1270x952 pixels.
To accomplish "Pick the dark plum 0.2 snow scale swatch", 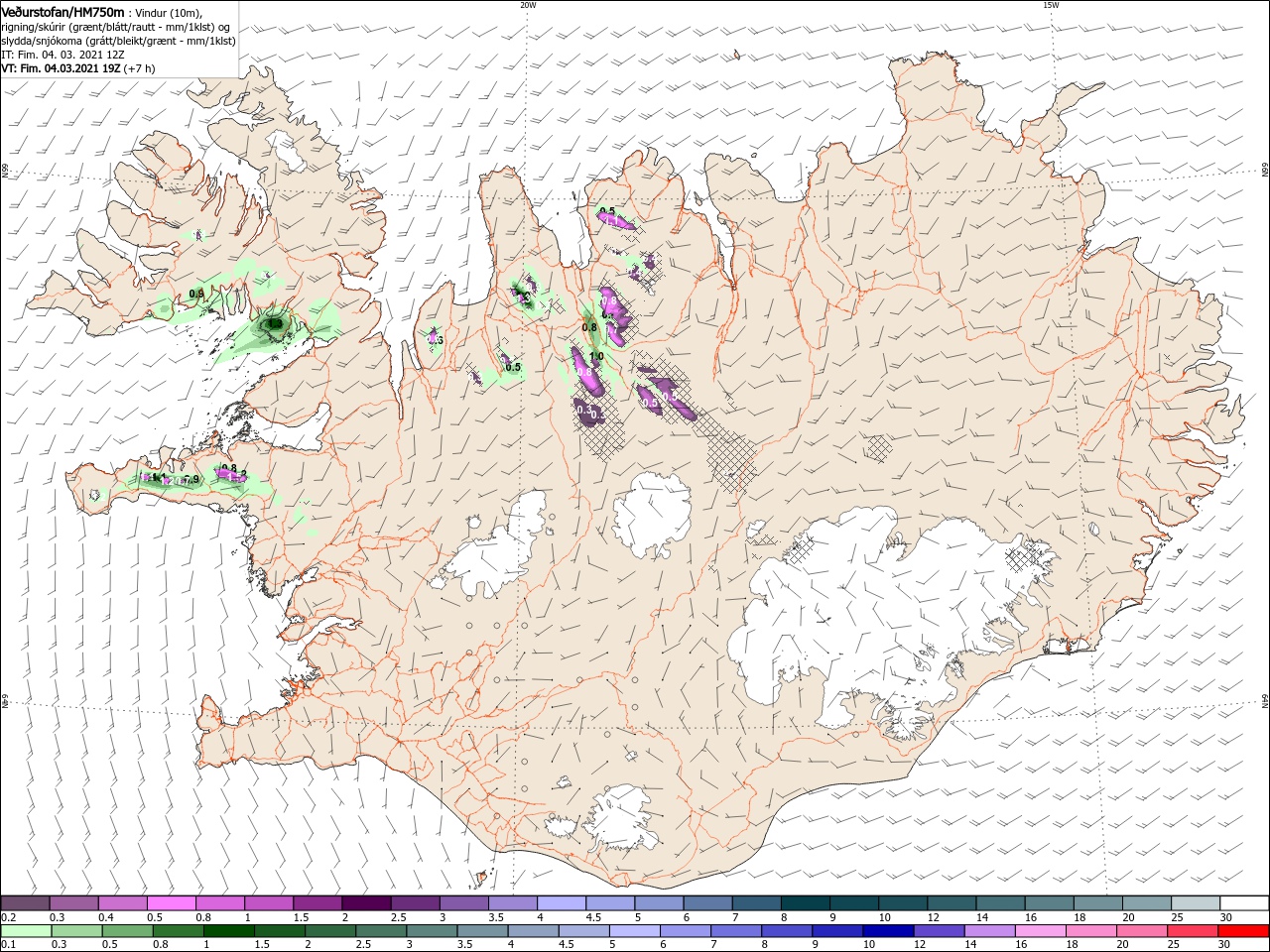I will [25, 903].
